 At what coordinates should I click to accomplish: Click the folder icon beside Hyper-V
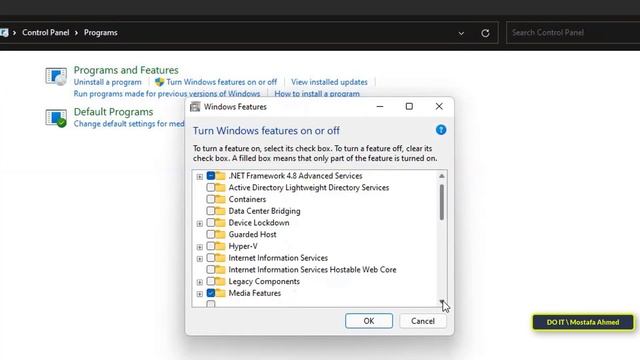point(220,246)
